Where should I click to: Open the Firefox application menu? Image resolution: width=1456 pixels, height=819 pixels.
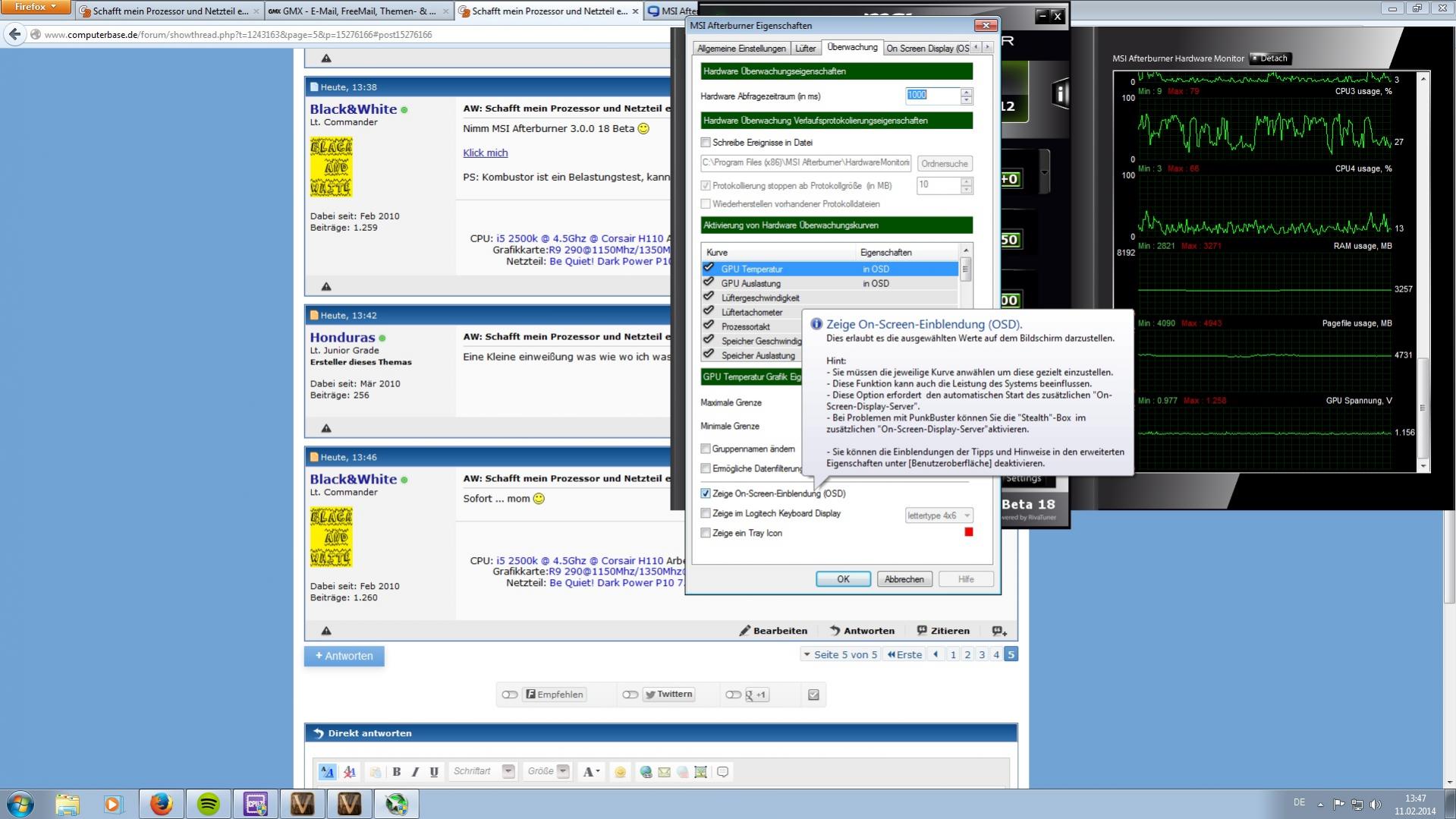(36, 7)
